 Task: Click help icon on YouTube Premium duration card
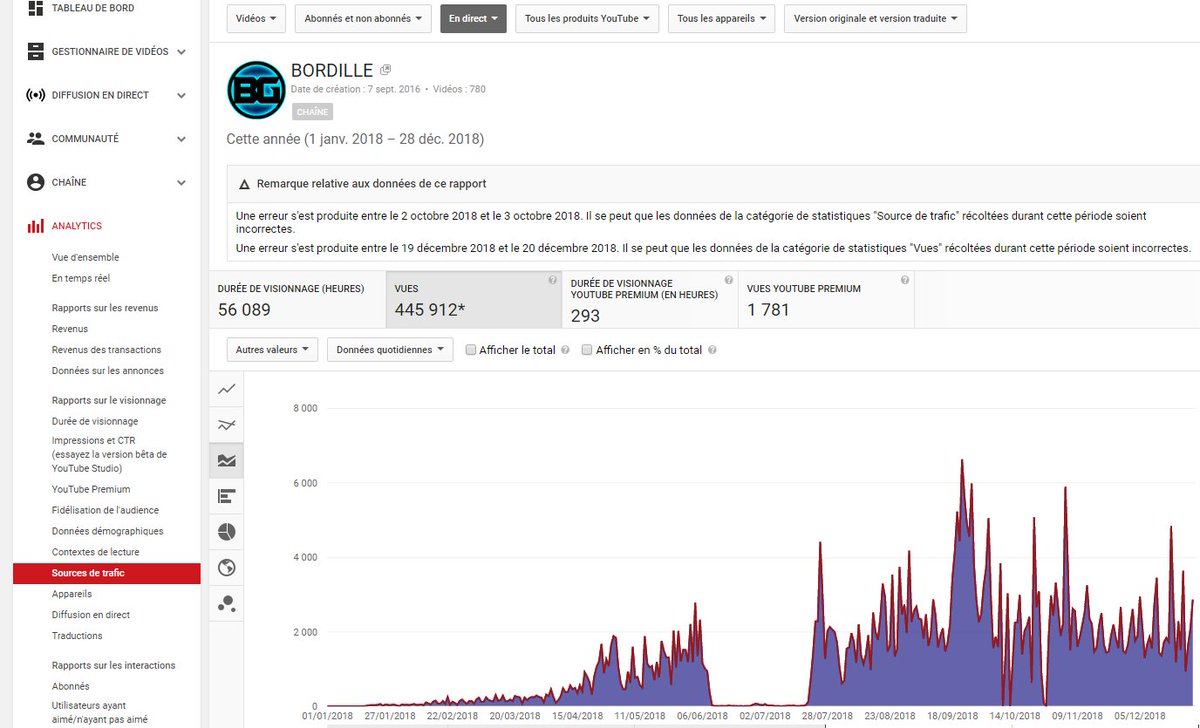(x=728, y=281)
